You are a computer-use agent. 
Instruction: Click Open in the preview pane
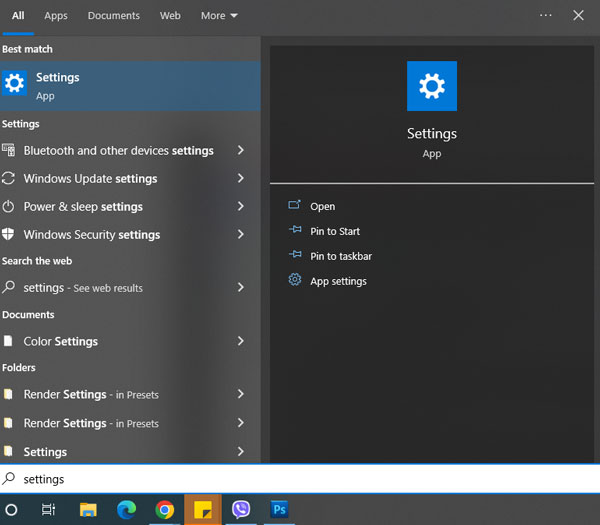323,206
